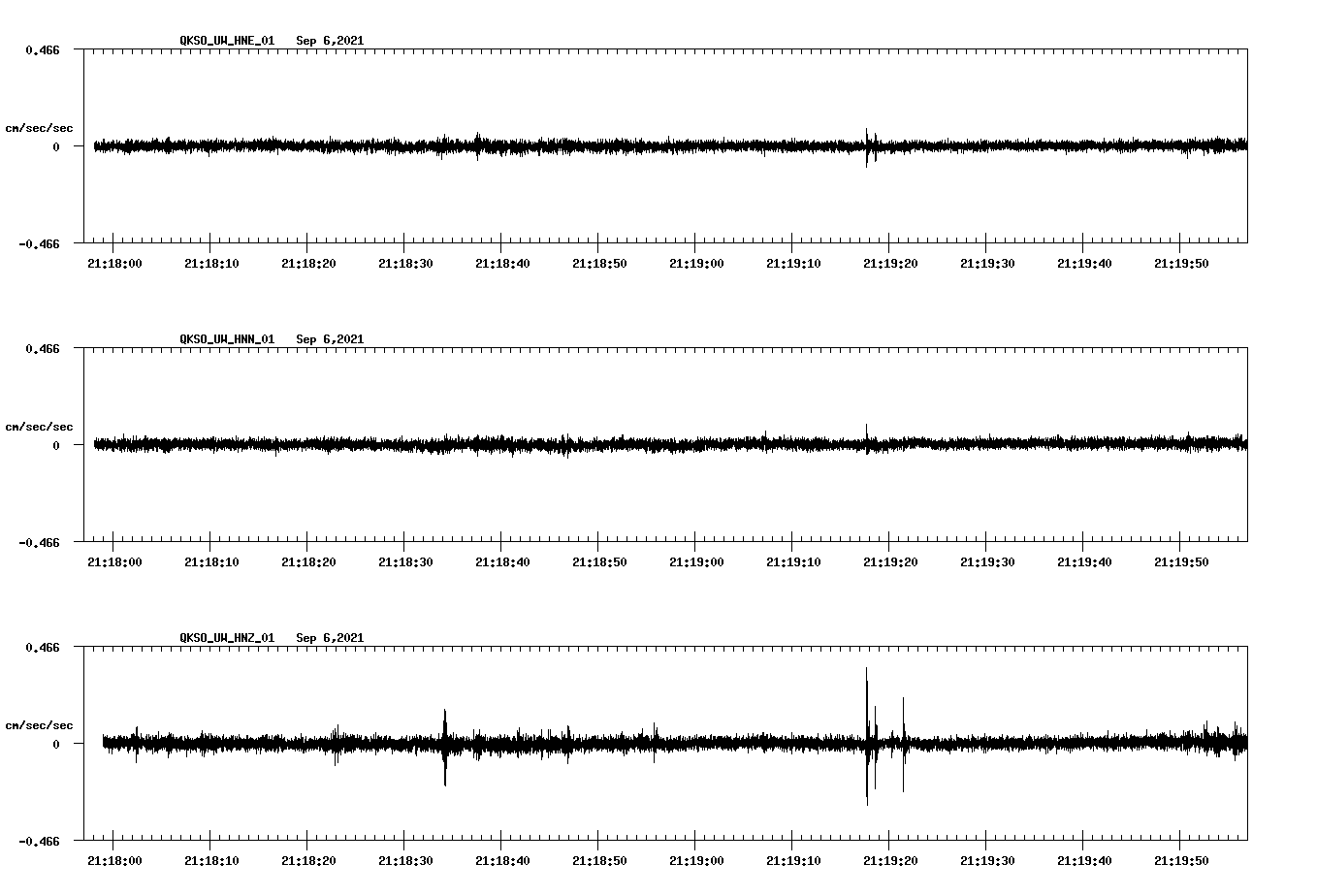Click 21:18:10 time label under HNZ plot

click(x=211, y=861)
